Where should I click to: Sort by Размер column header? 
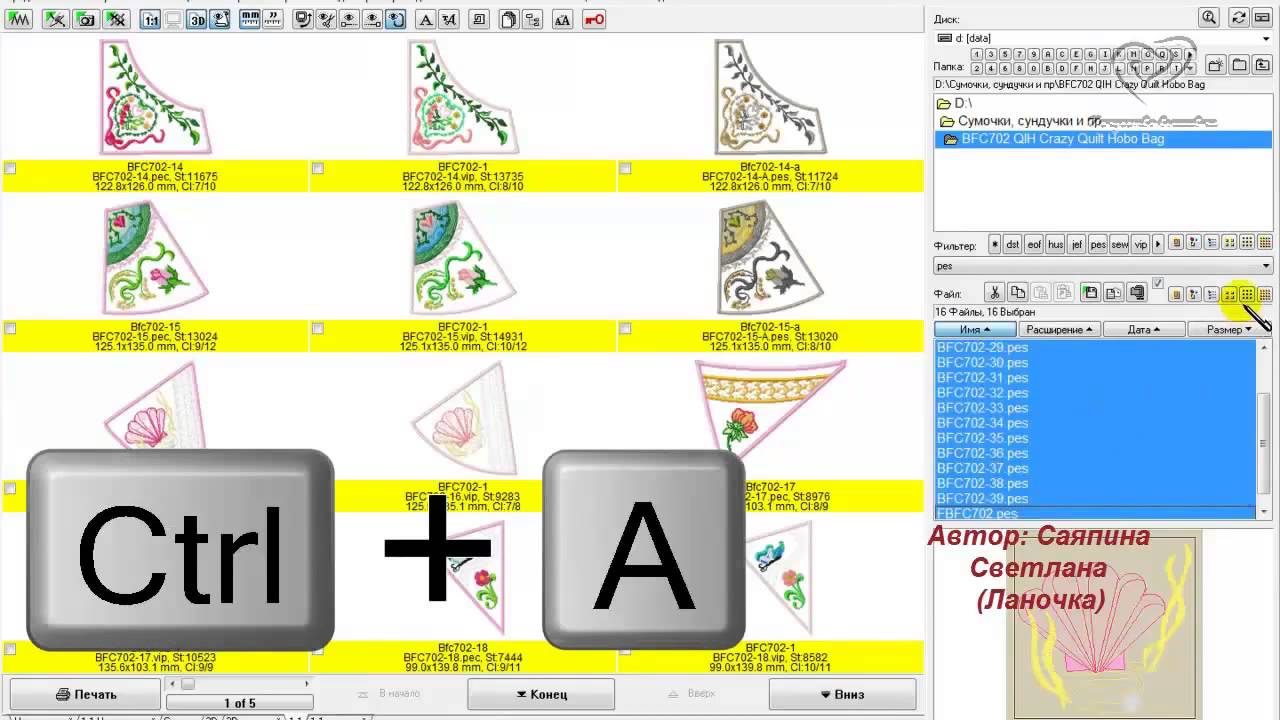pos(1228,329)
